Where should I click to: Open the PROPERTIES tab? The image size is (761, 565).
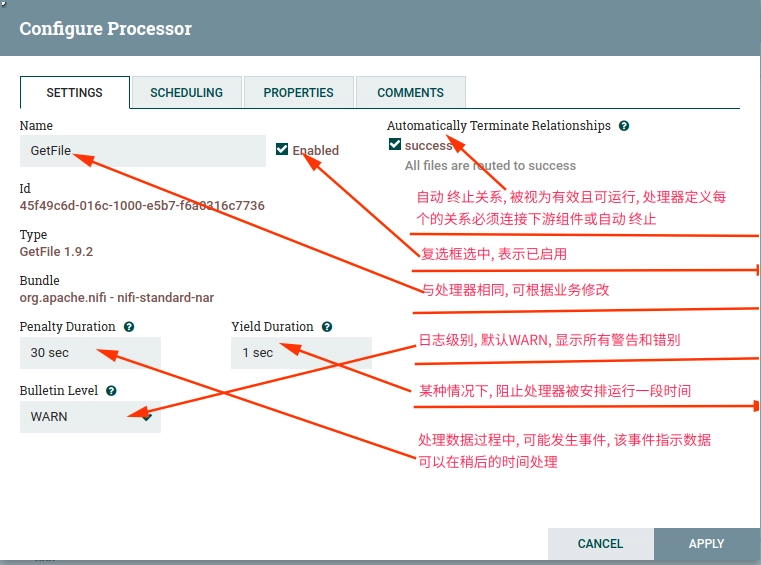pos(298,92)
